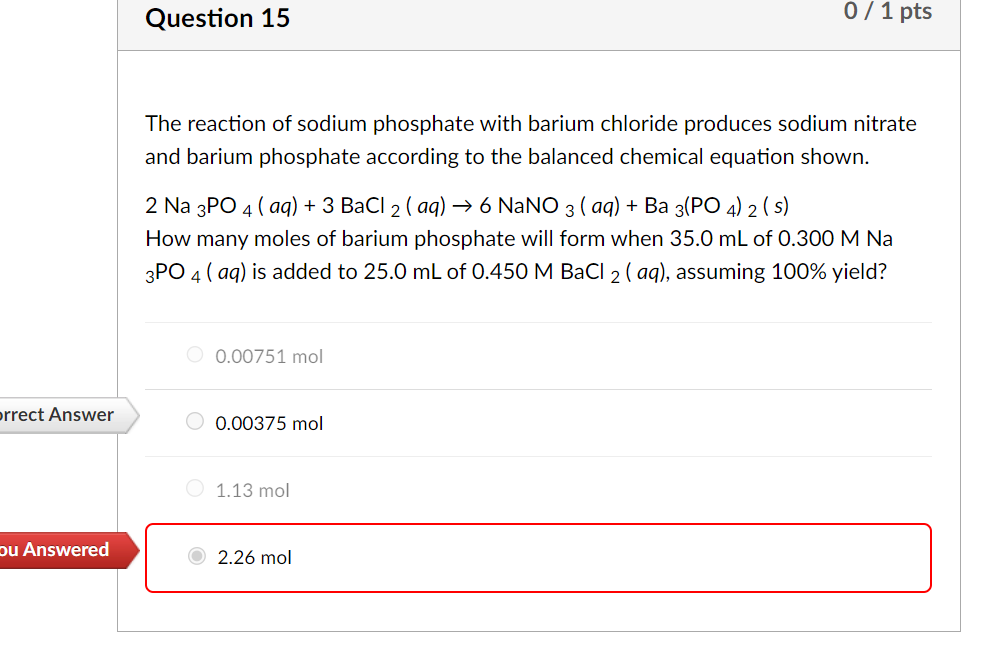
Task: Click the question description paragraph
Action: click(x=530, y=140)
